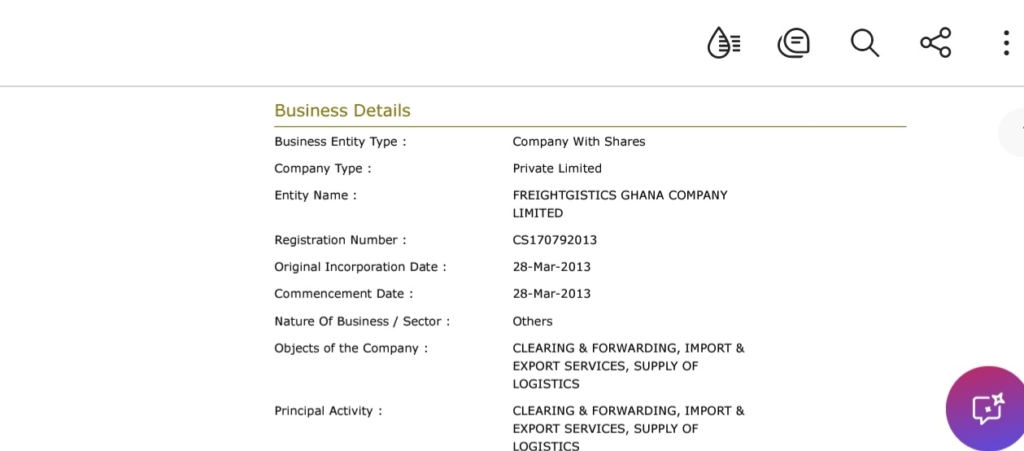The width and height of the screenshot is (1024, 451).
Task: Open Liquid Mode reading view
Action: coord(723,43)
